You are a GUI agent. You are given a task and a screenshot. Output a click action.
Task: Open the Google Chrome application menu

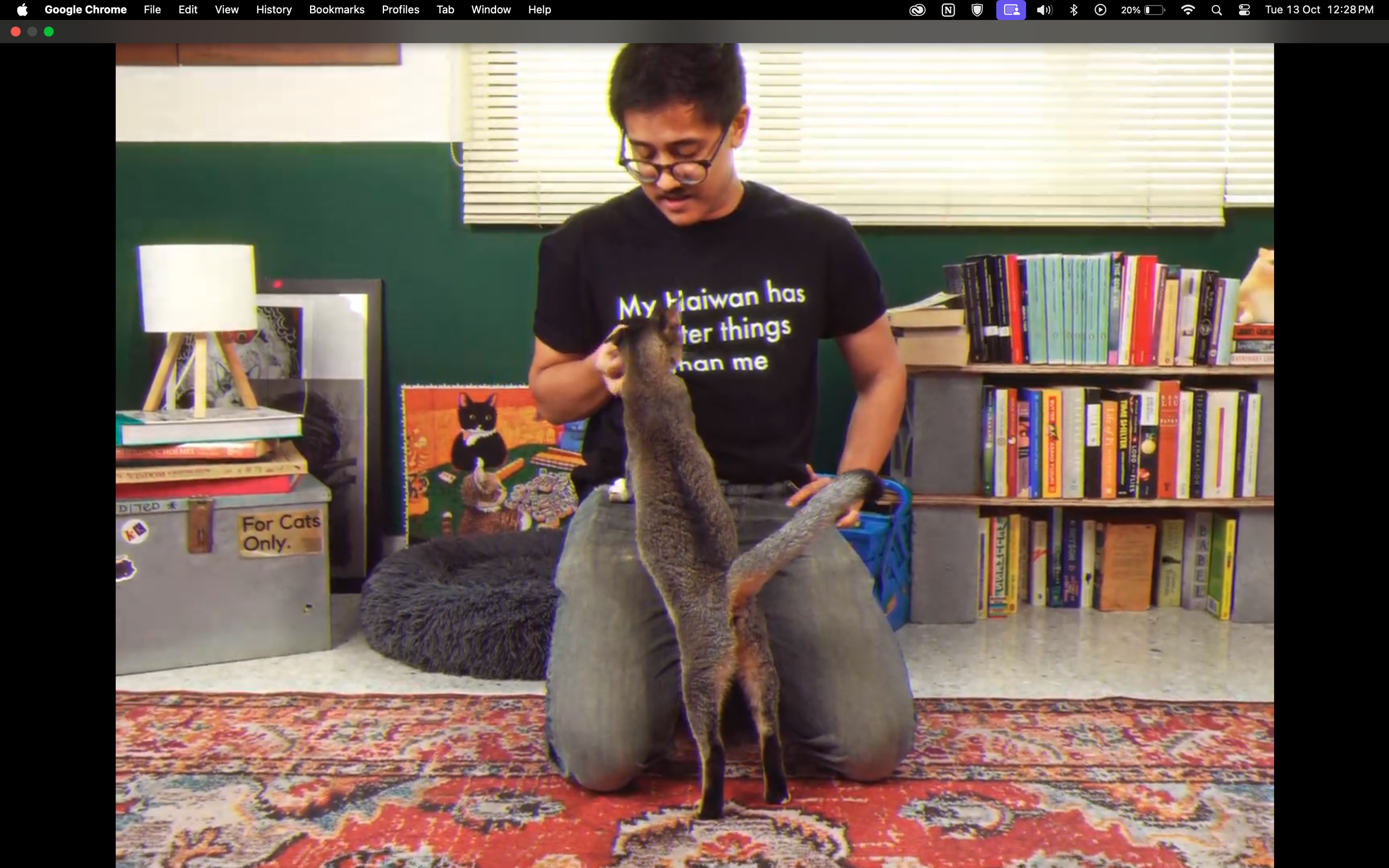coord(86,10)
